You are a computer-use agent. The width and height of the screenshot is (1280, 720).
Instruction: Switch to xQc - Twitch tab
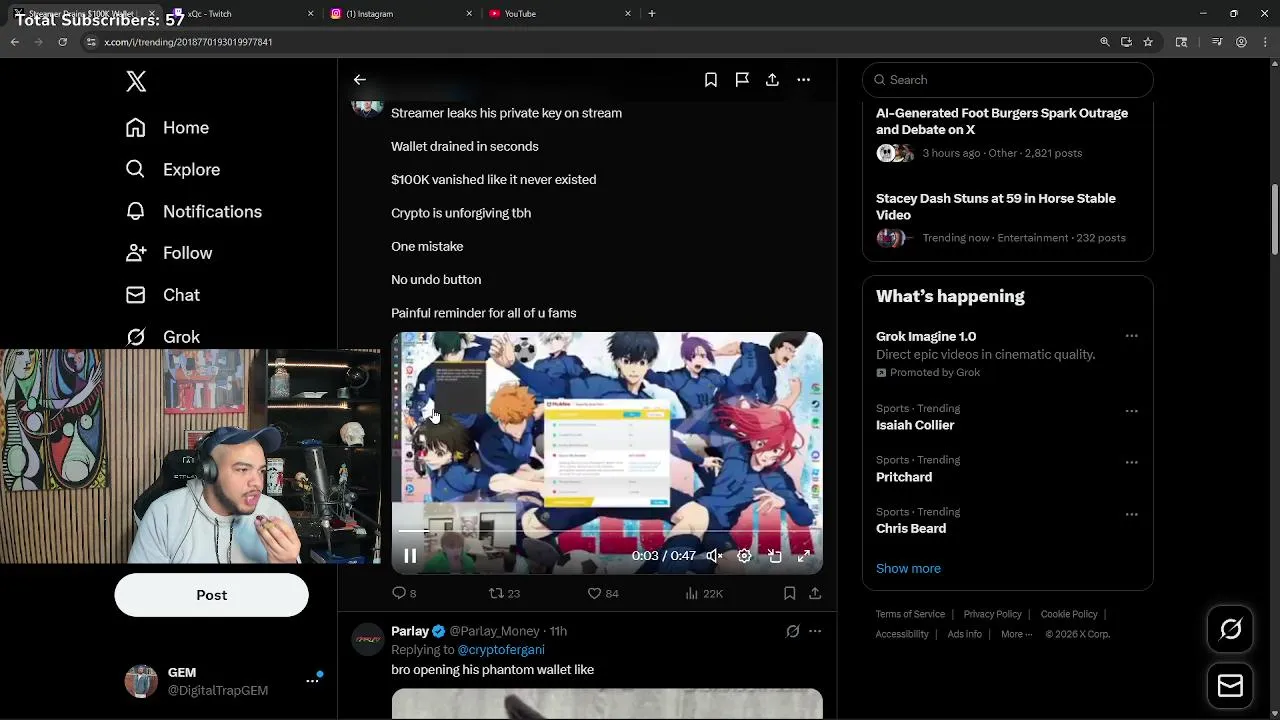pyautogui.click(x=243, y=14)
